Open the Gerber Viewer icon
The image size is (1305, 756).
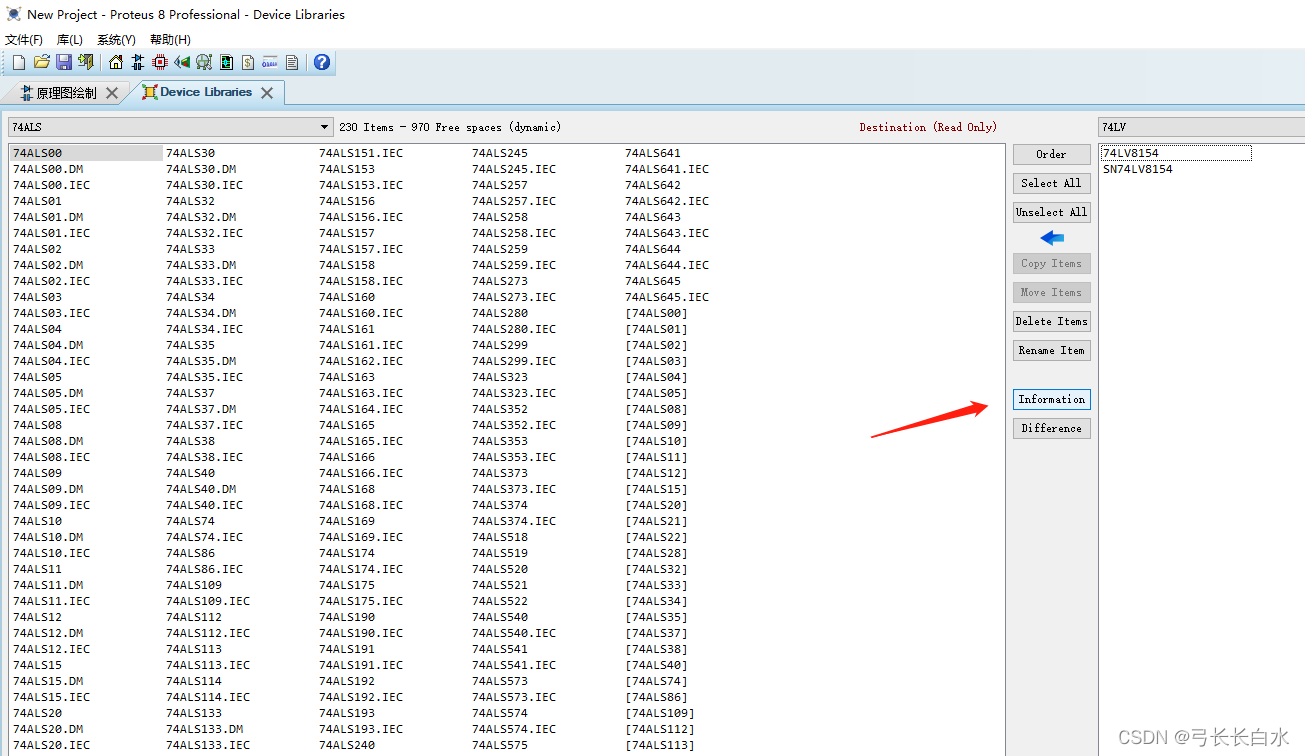pyautogui.click(x=204, y=62)
